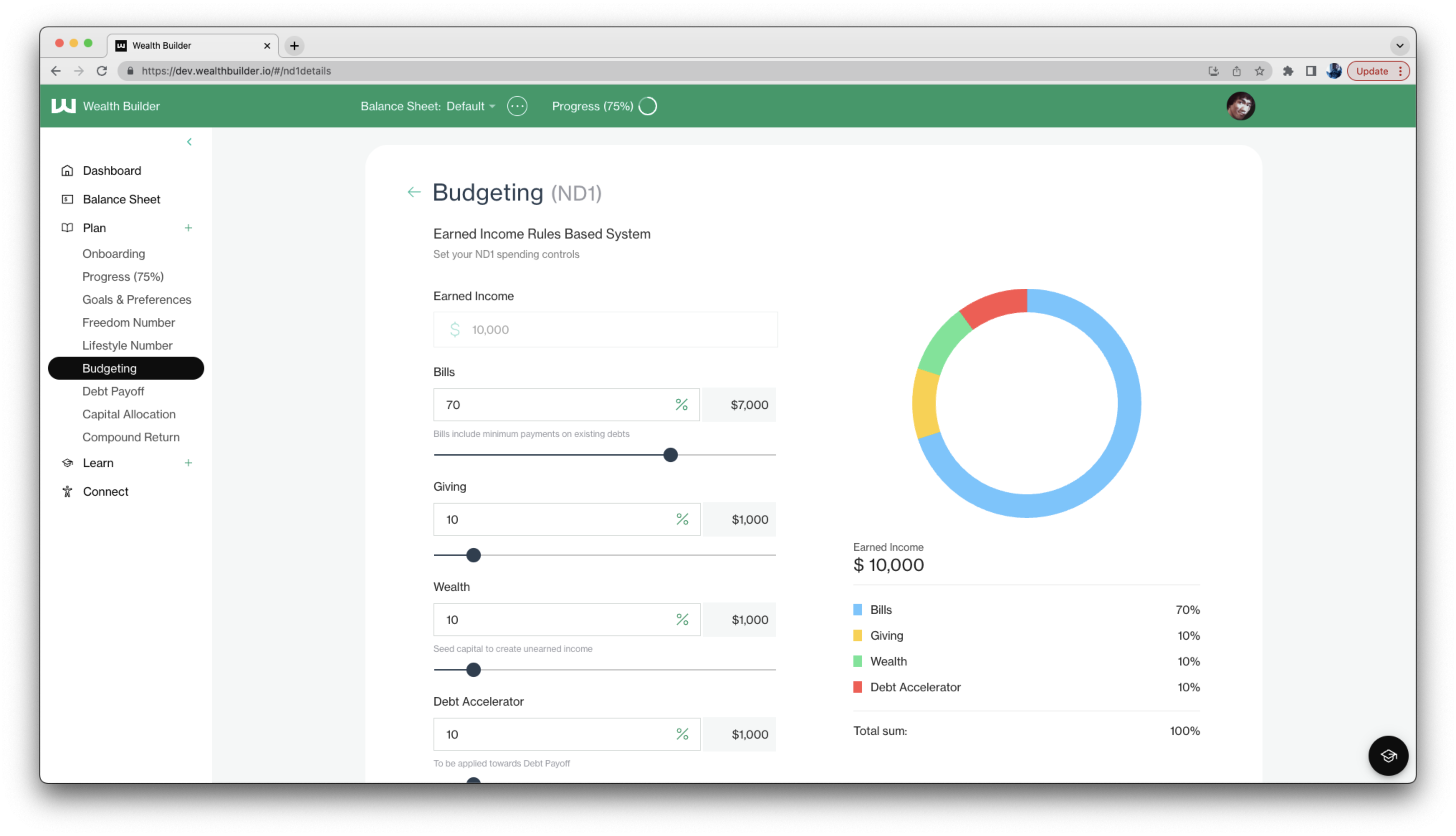Expand Learn section with plus icon

click(188, 463)
